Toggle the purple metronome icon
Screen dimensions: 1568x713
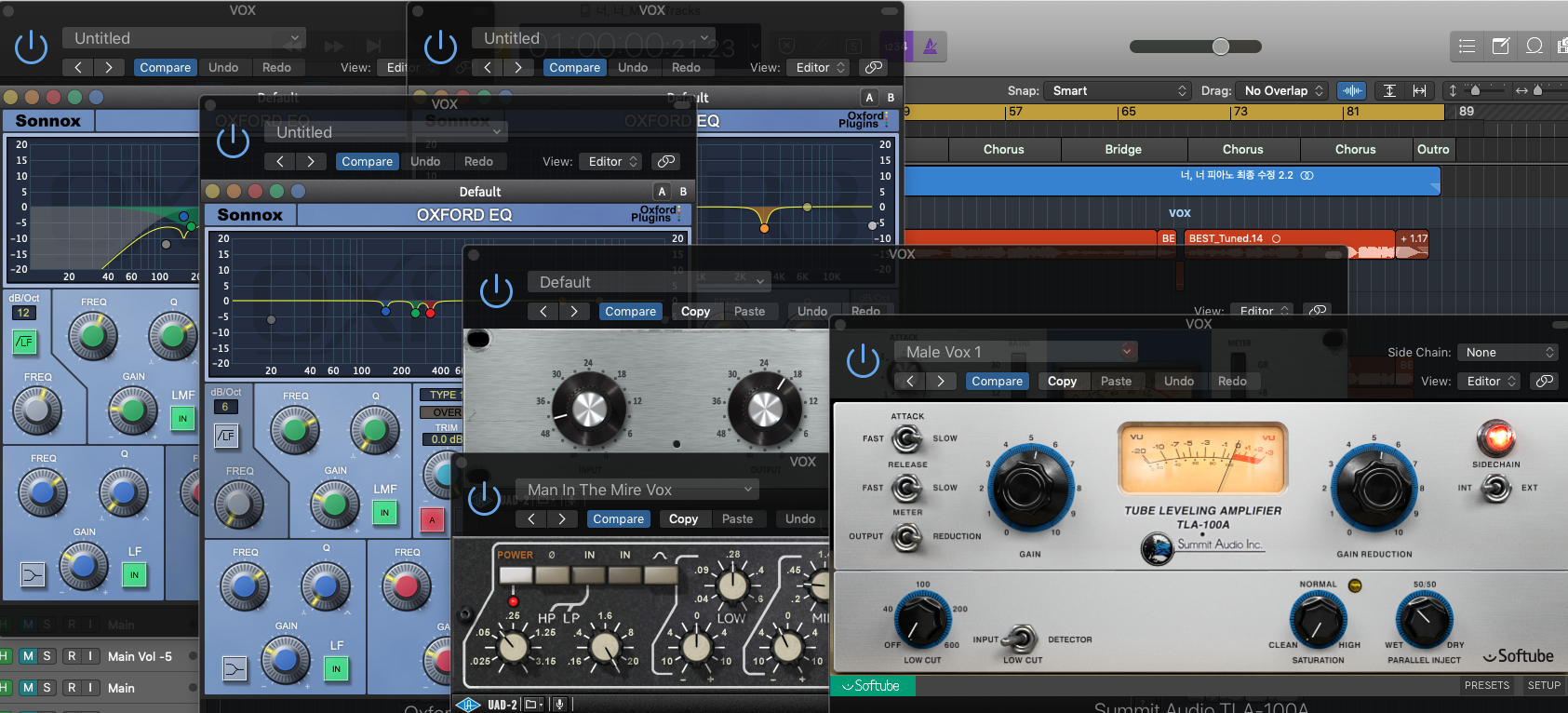pyautogui.click(x=931, y=46)
